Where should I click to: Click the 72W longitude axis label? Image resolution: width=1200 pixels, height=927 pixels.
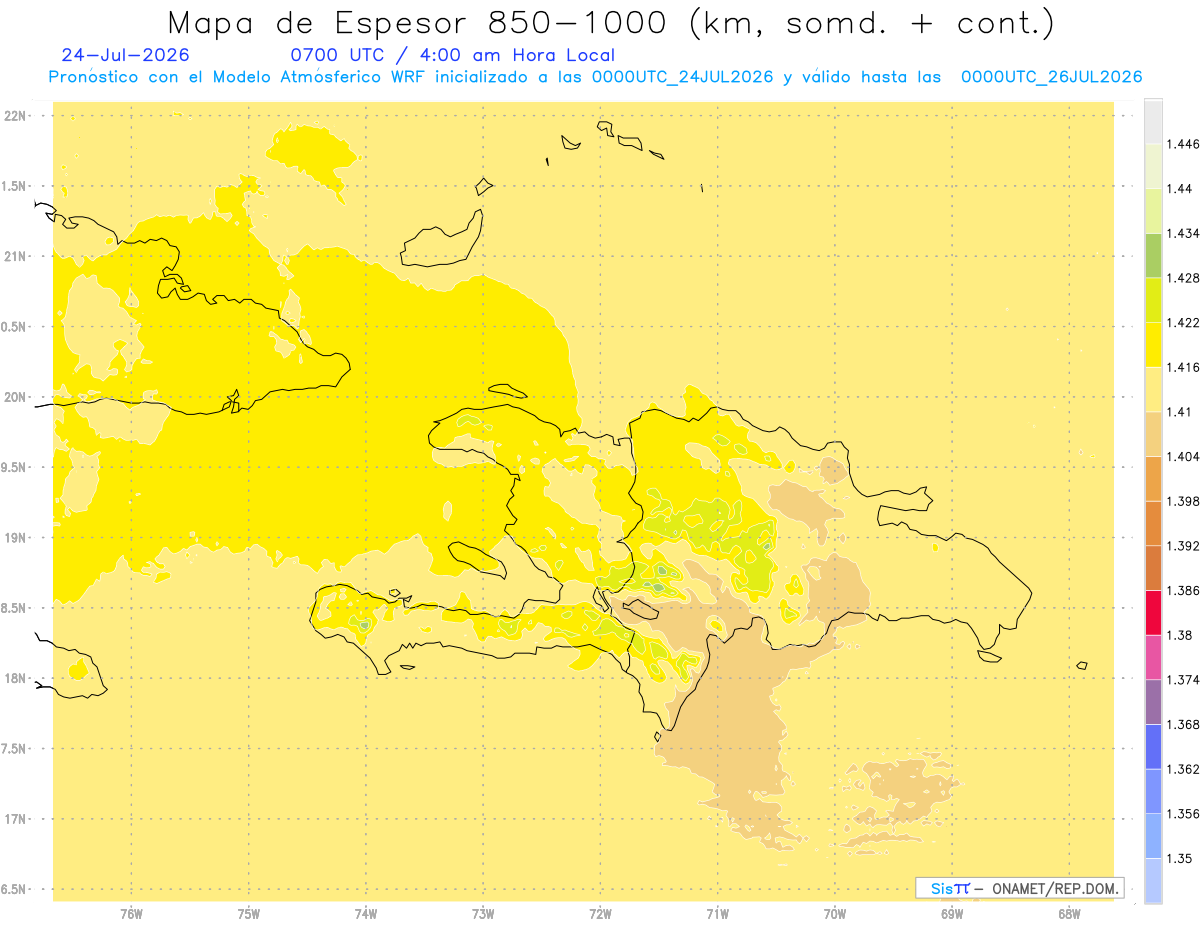(x=600, y=913)
